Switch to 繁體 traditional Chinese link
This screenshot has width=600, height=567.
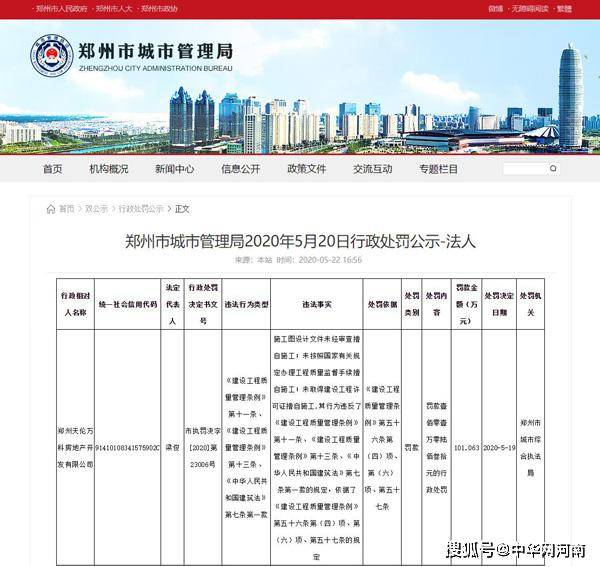564,8
